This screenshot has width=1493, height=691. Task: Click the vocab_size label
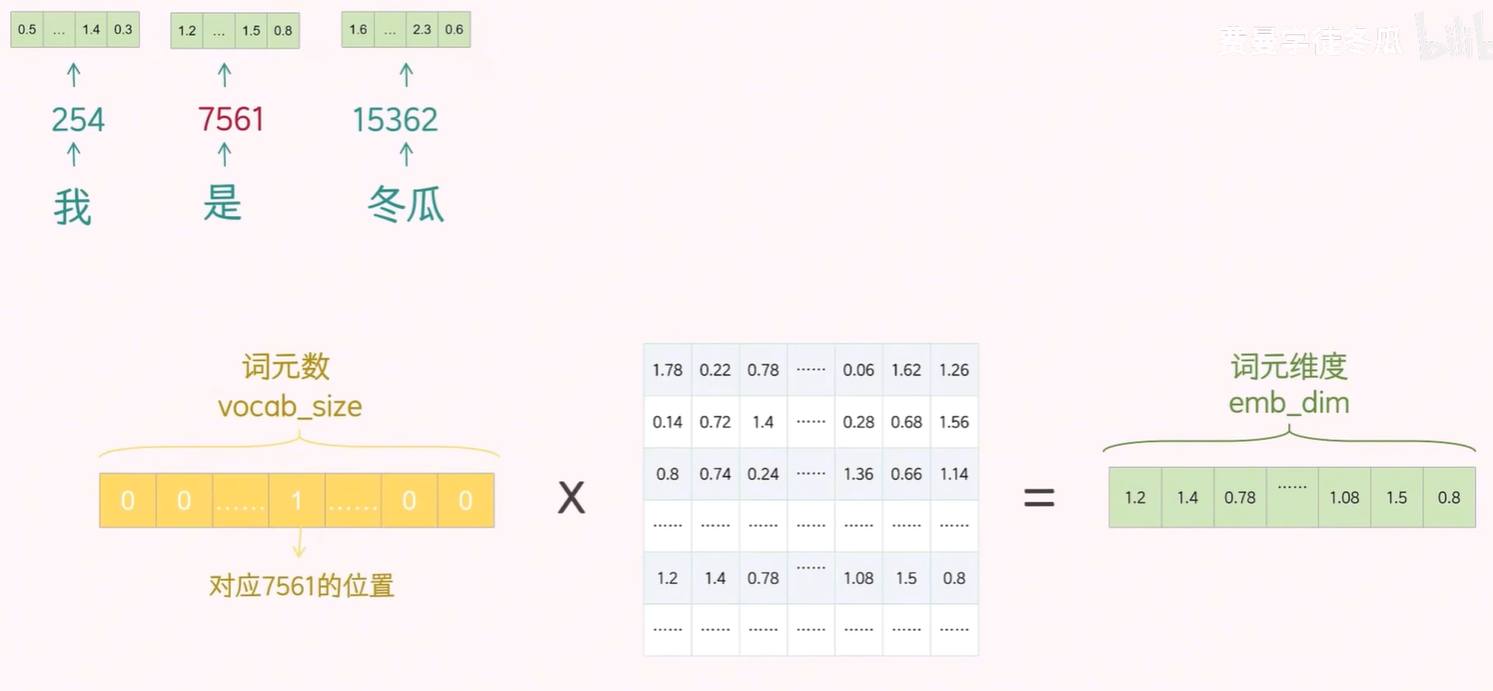(x=290, y=407)
